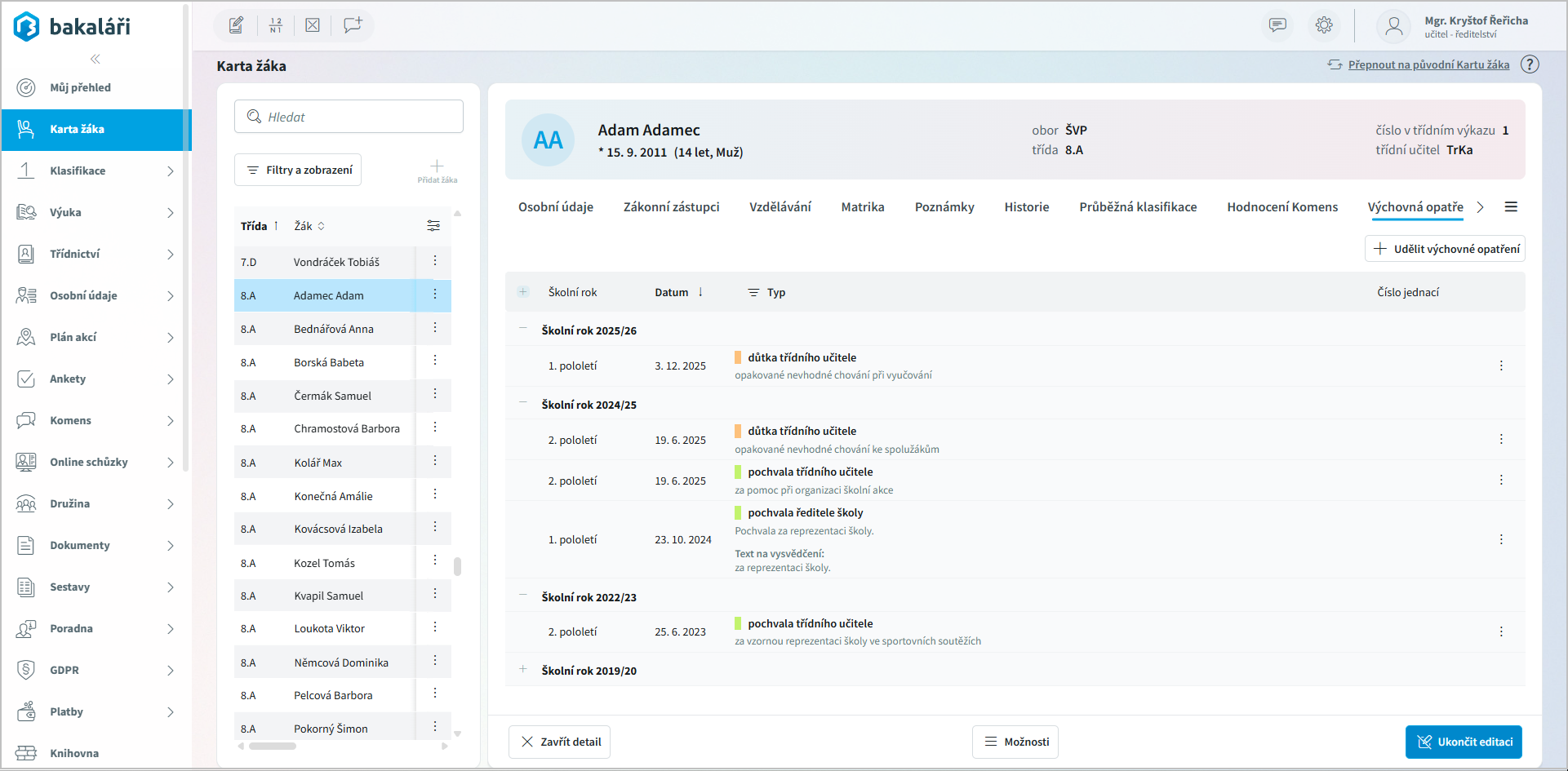Open column settings icon in student list header
The height and width of the screenshot is (771, 1568).
click(433, 226)
